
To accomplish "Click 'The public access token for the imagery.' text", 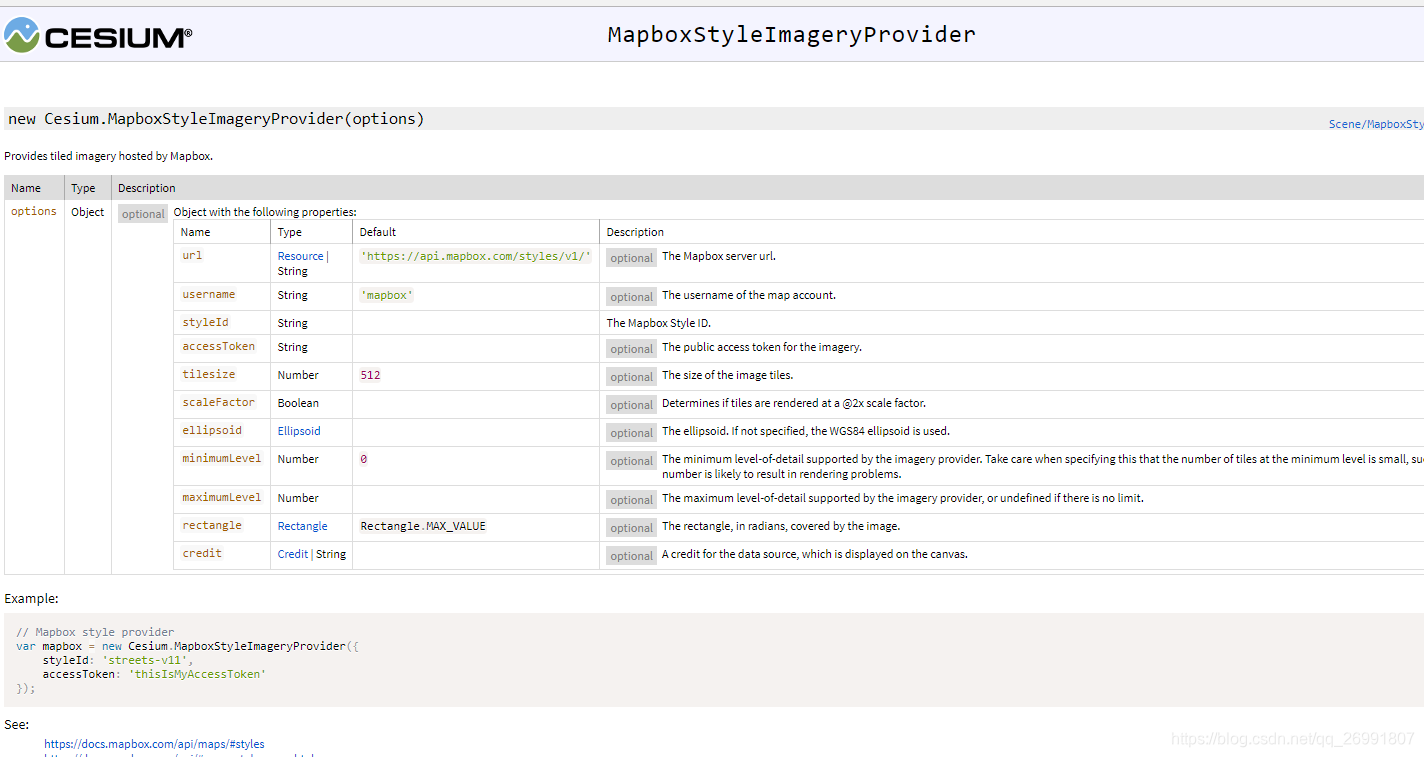I will pyautogui.click(x=762, y=347).
